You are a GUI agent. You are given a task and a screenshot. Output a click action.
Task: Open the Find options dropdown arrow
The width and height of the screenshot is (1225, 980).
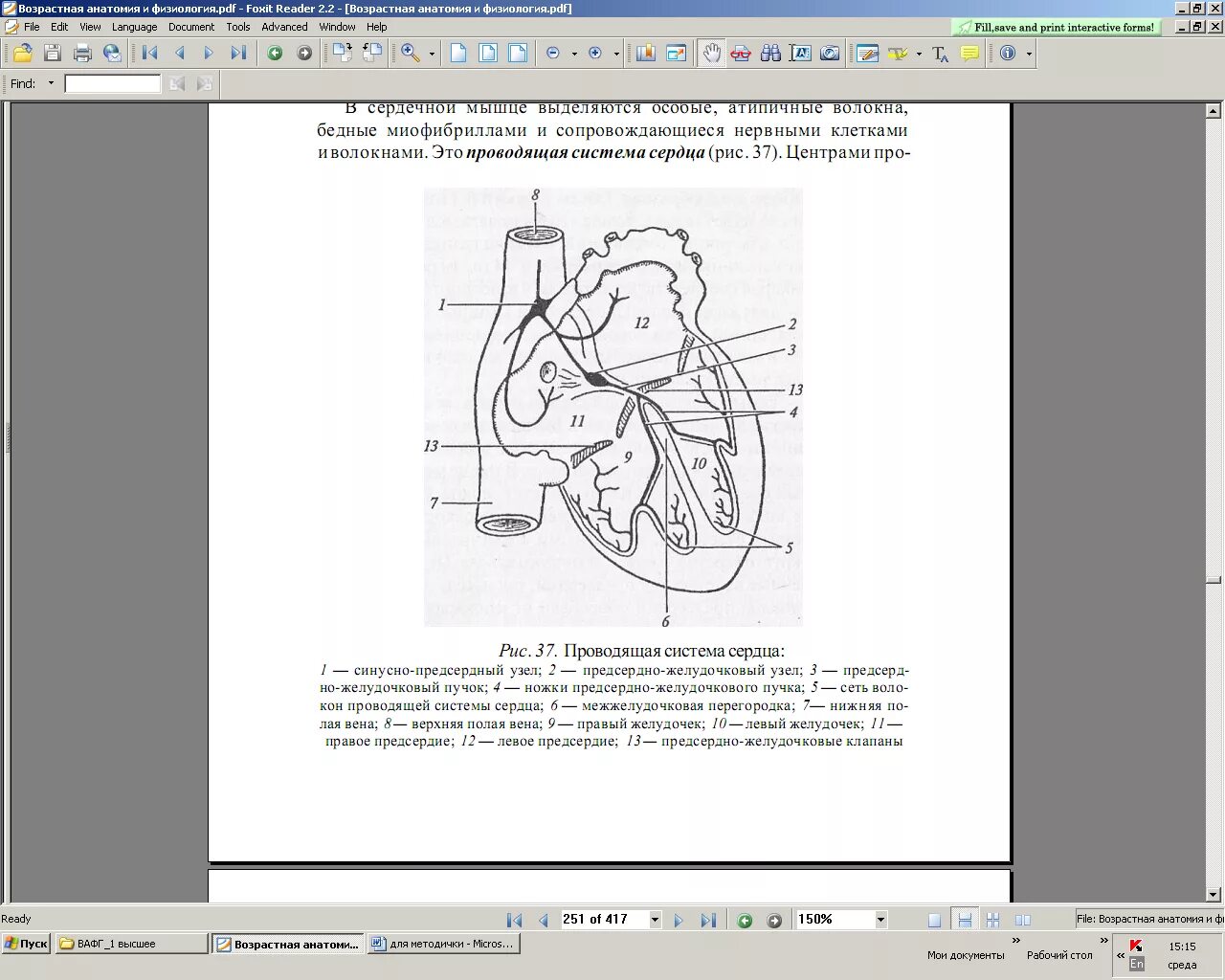coord(52,83)
